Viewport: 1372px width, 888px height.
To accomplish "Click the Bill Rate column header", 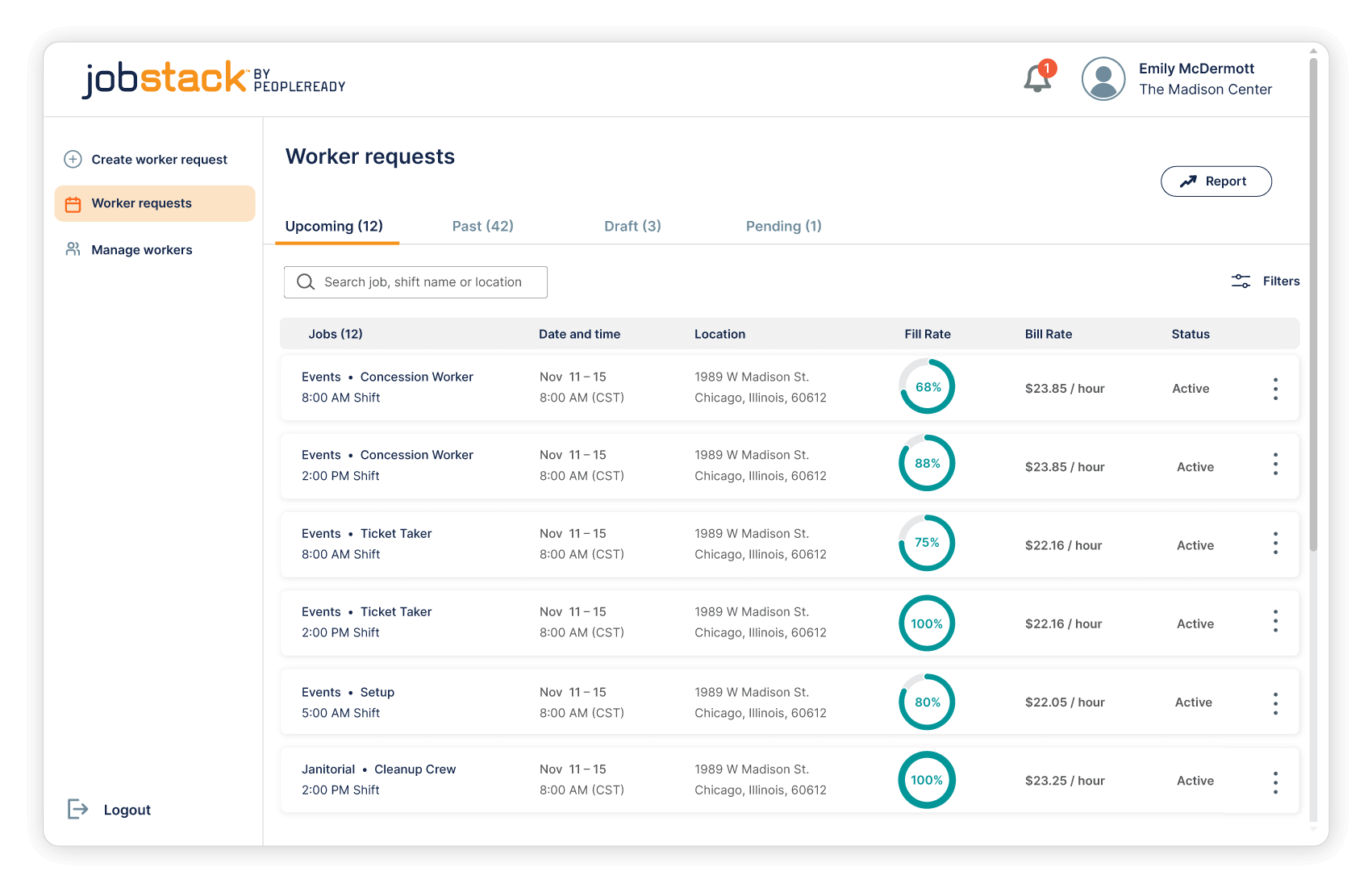I will point(1049,334).
